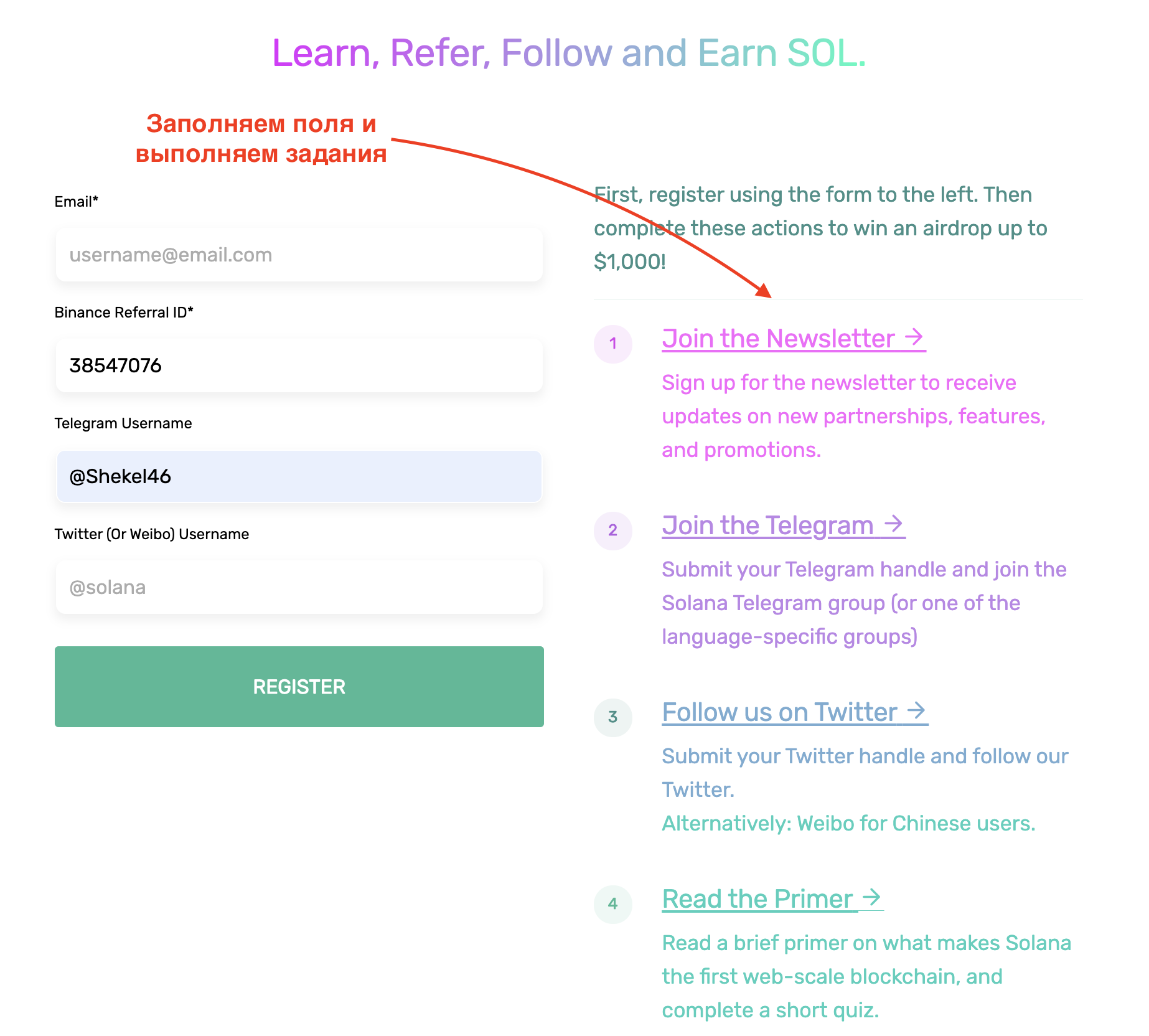Click the Email field label

click(x=77, y=202)
